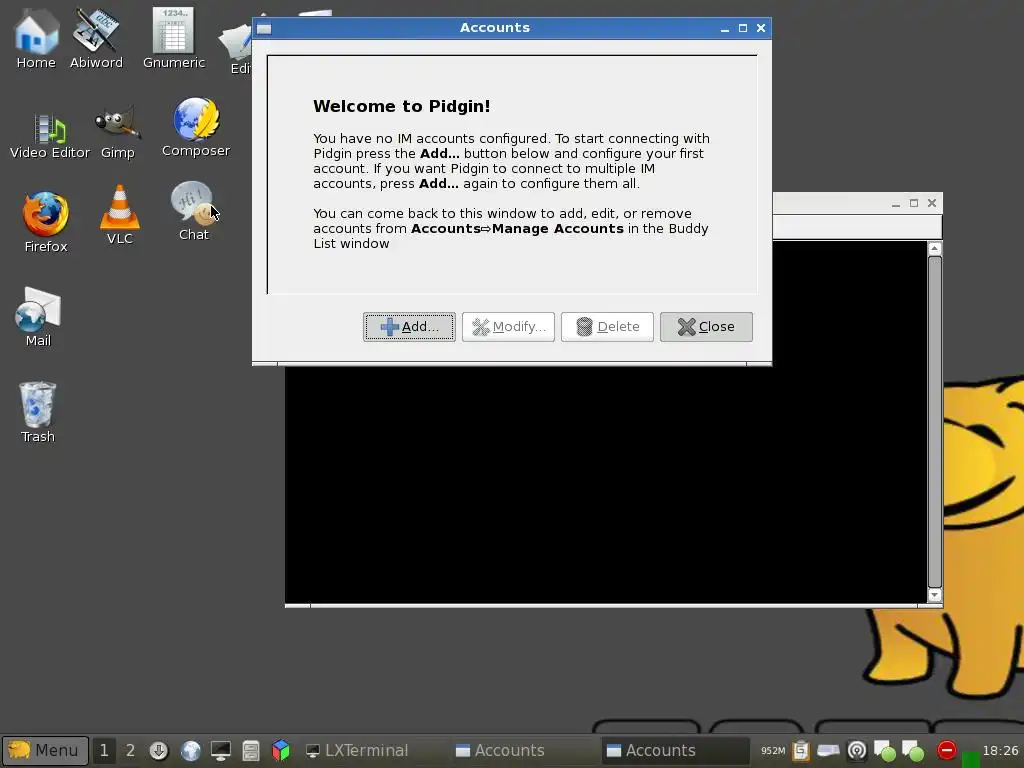Screen dimensions: 1024x768
Task: Maximize the background terminal window
Action: [914, 203]
